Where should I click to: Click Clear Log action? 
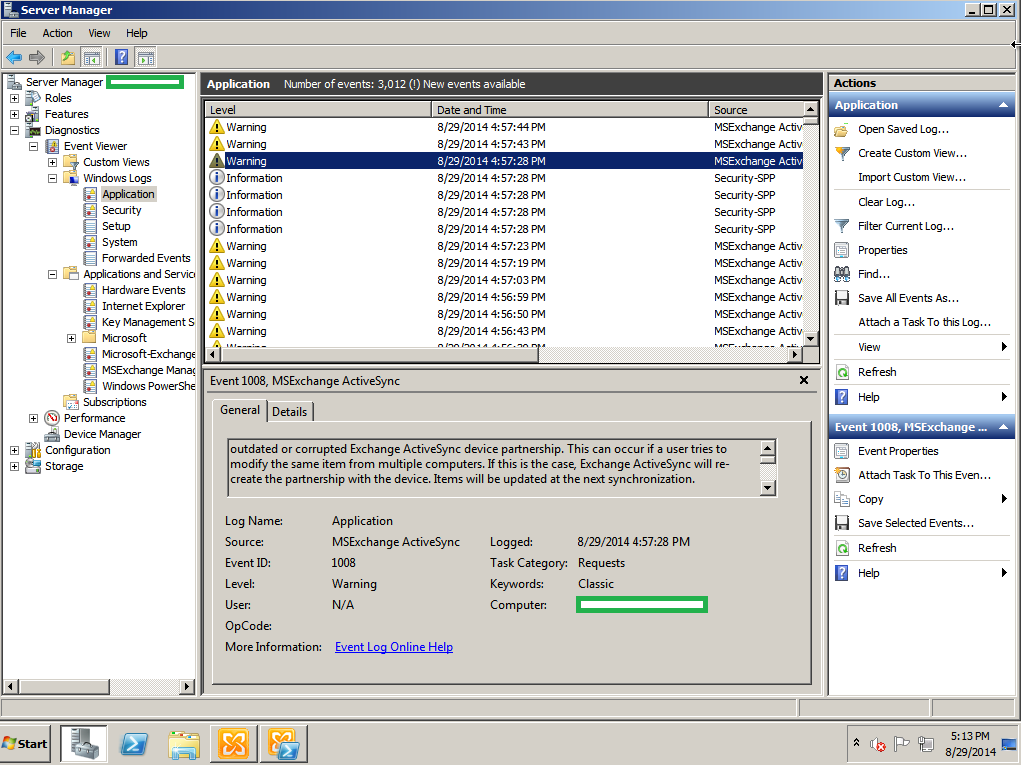coord(886,202)
